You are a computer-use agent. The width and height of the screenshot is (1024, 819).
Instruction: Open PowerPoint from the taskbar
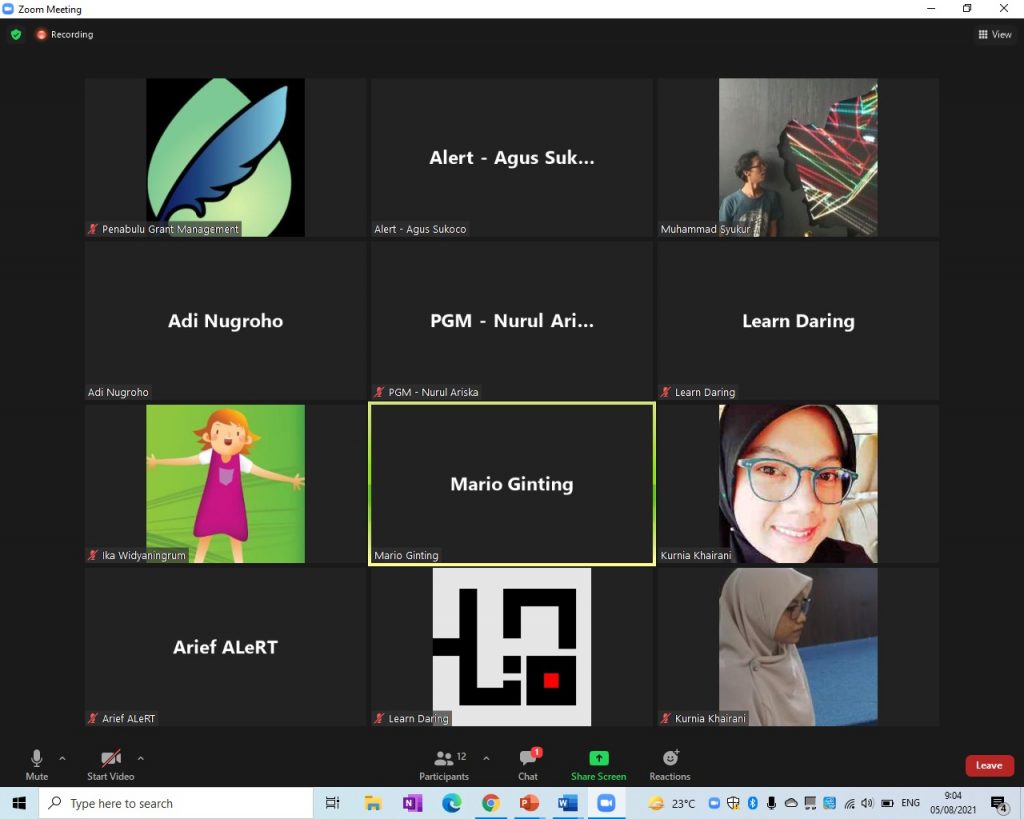click(529, 803)
